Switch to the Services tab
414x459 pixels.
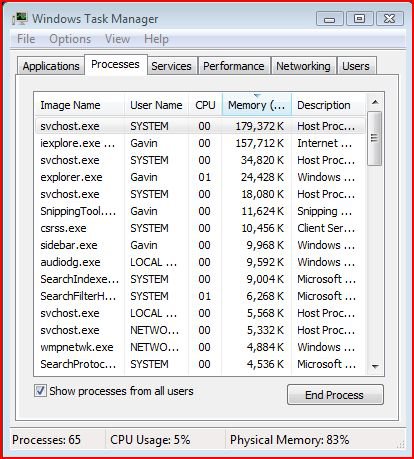(x=171, y=66)
